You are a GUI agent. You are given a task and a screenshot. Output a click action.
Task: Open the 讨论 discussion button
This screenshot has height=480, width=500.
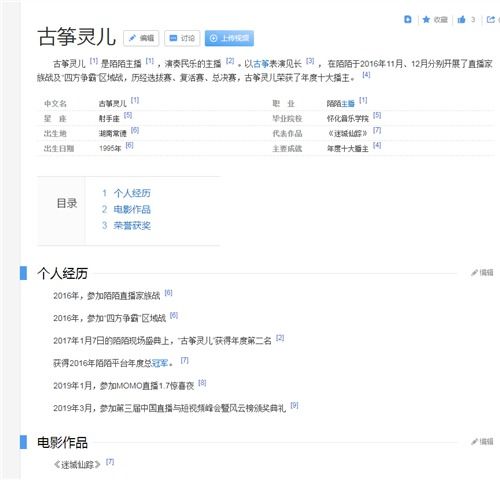click(182, 38)
